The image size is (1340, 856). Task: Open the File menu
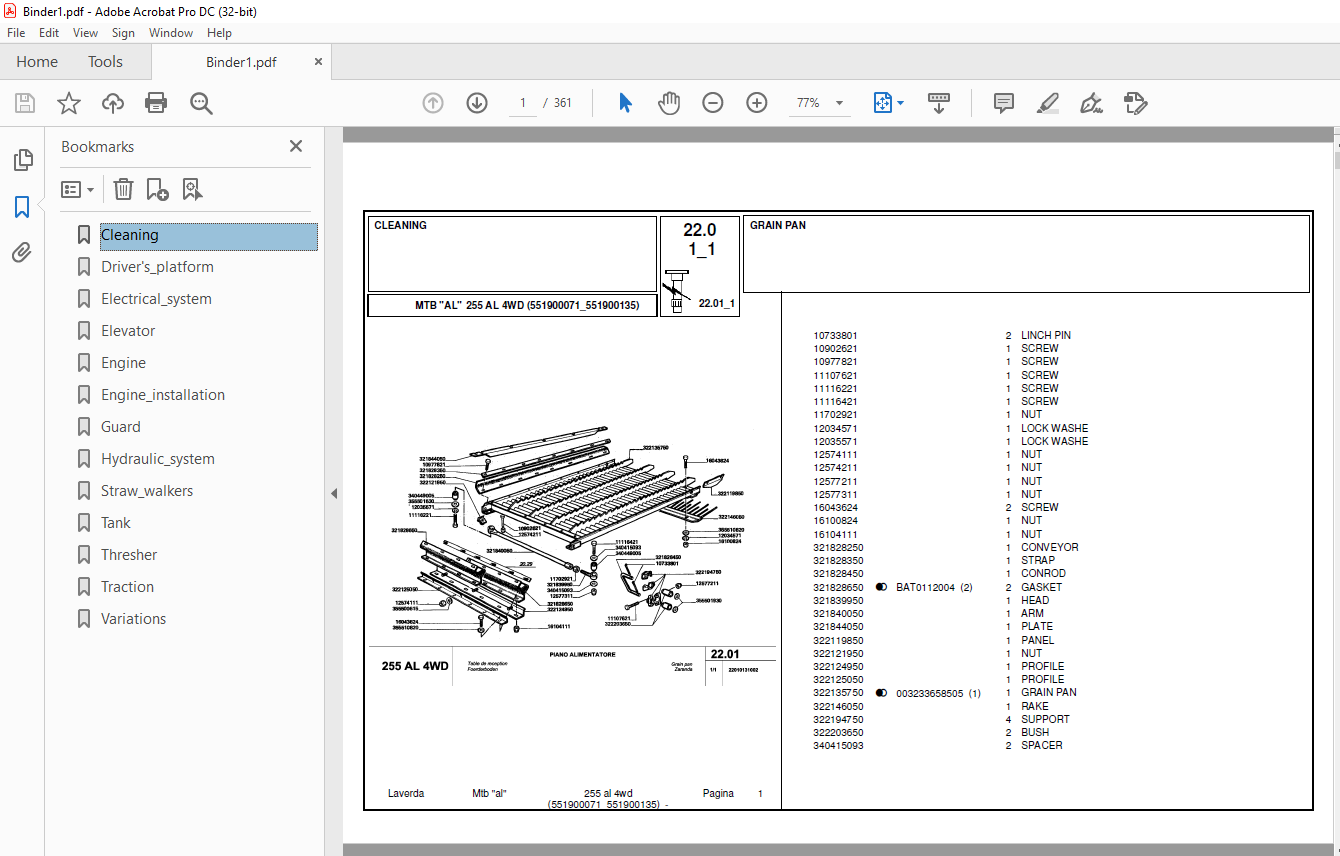point(16,33)
